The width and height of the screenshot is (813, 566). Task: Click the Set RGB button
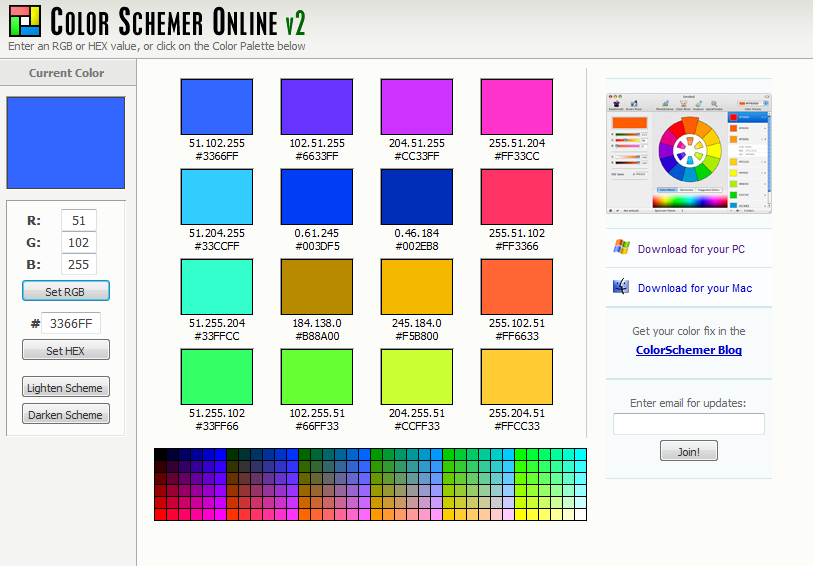coord(66,291)
